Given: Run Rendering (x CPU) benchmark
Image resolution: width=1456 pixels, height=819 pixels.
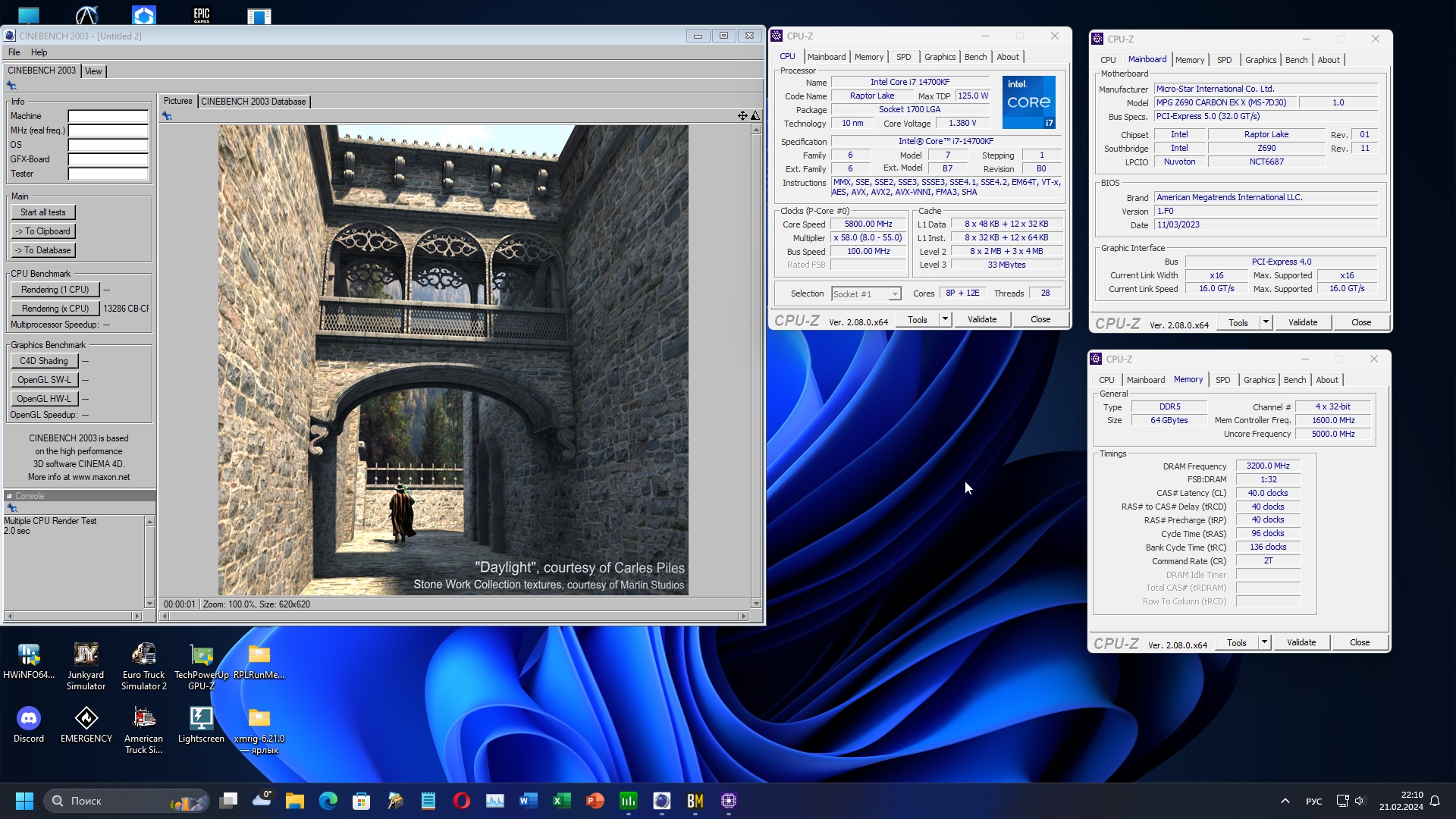Looking at the screenshot, I should (55, 309).
